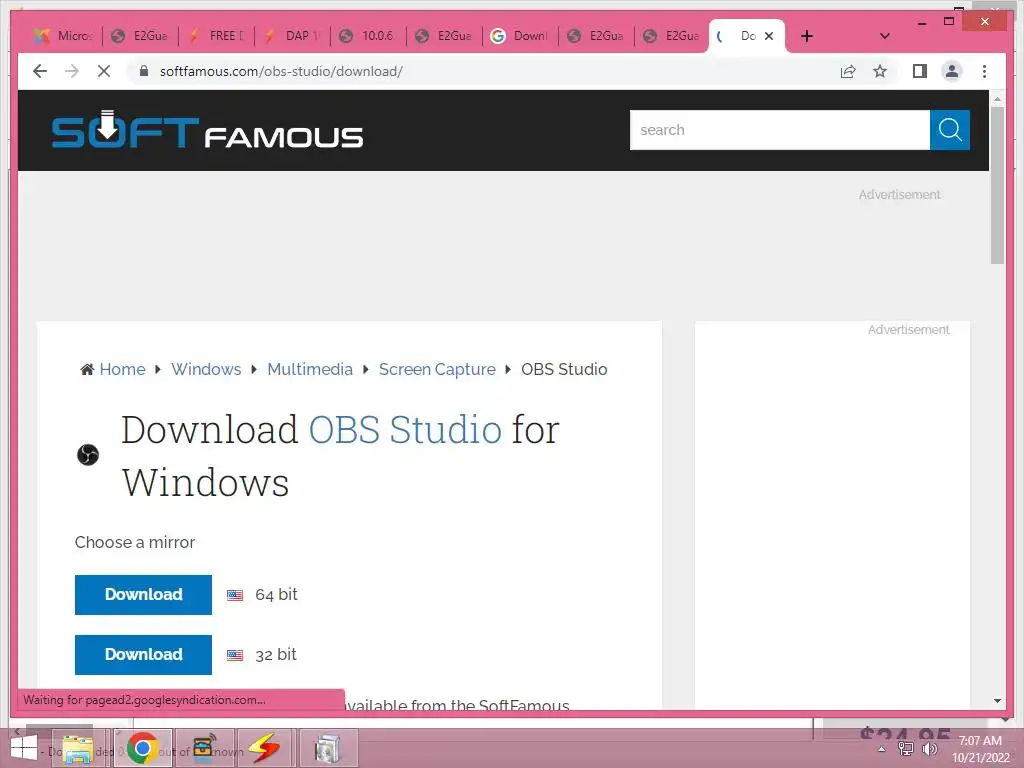Open Chrome profile avatar
The height and width of the screenshot is (768, 1024).
tap(952, 71)
